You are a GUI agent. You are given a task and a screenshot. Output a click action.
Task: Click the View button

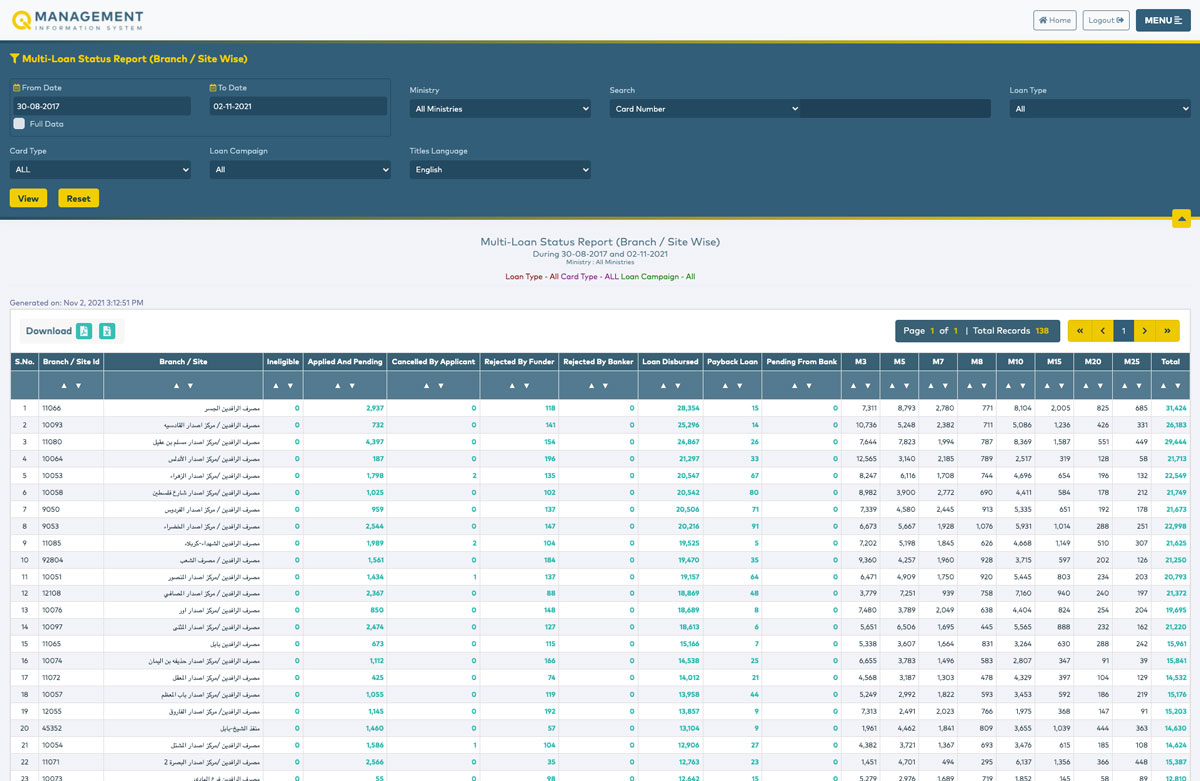point(28,198)
